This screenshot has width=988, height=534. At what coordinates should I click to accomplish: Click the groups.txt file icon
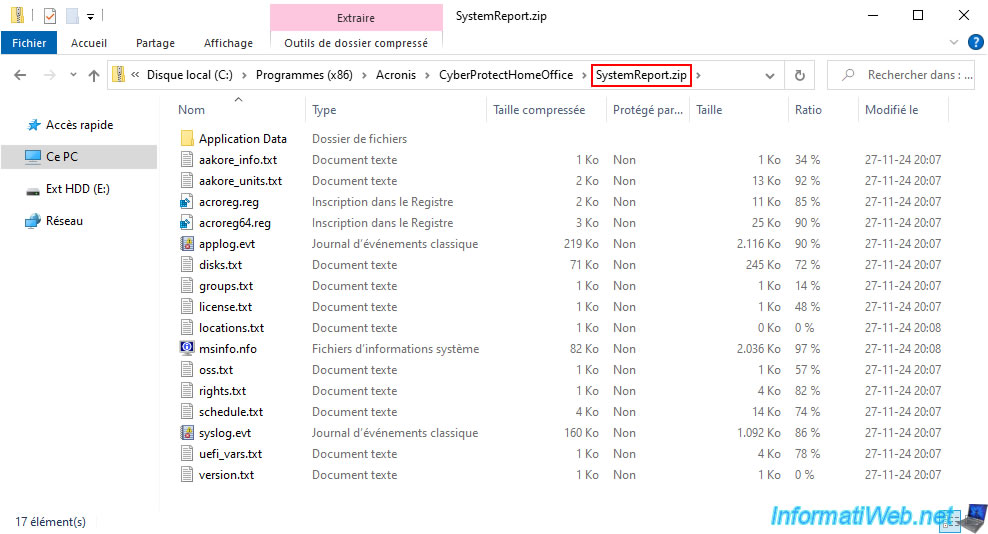tap(187, 286)
